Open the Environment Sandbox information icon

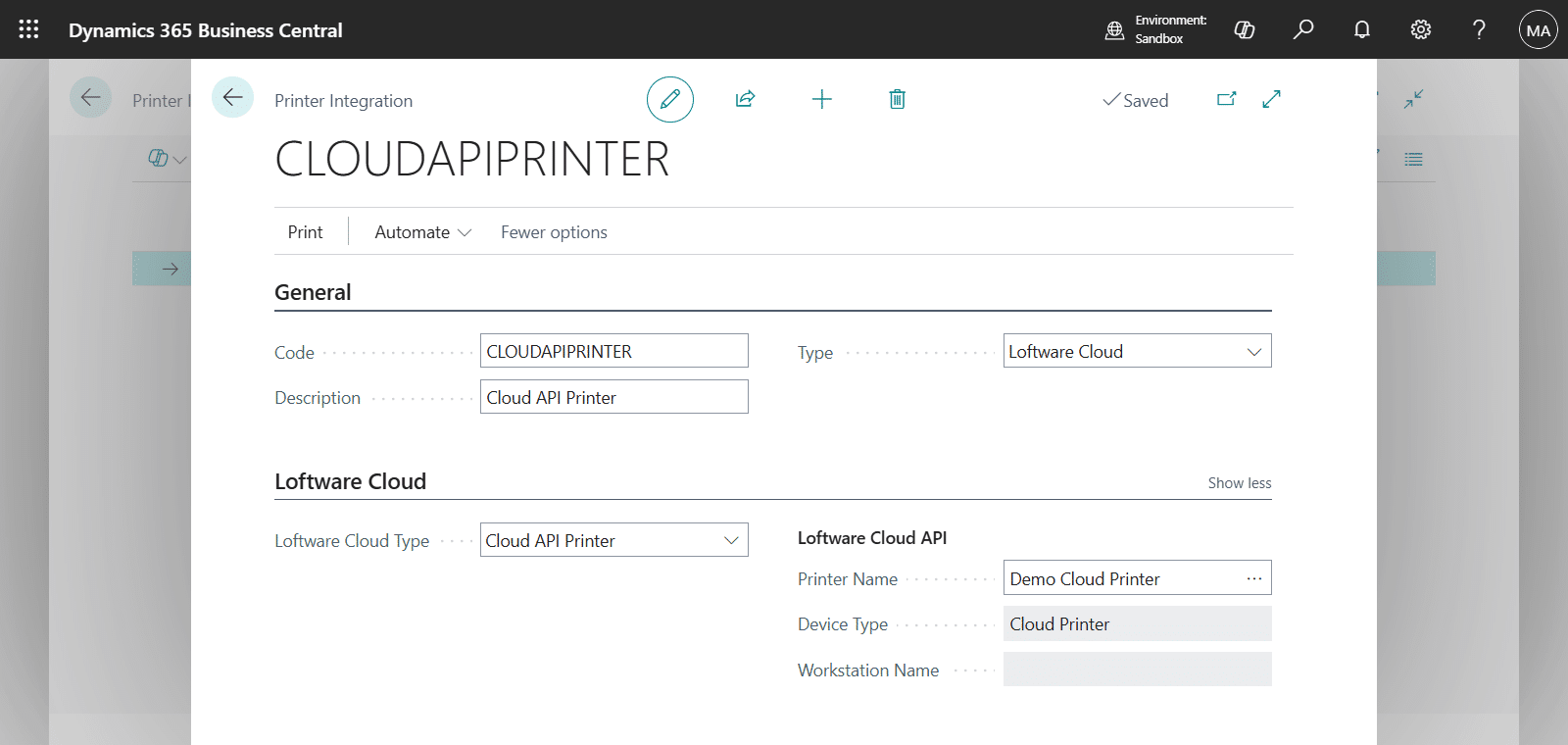[1114, 30]
